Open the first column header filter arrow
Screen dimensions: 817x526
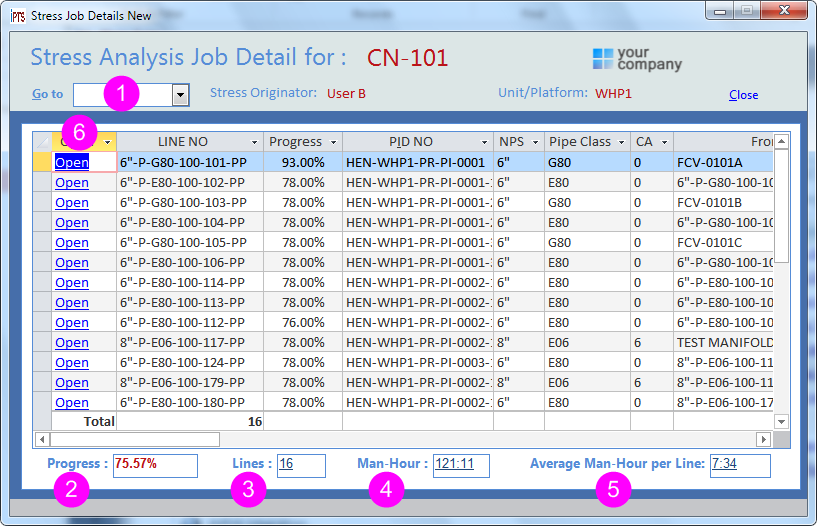point(108,142)
